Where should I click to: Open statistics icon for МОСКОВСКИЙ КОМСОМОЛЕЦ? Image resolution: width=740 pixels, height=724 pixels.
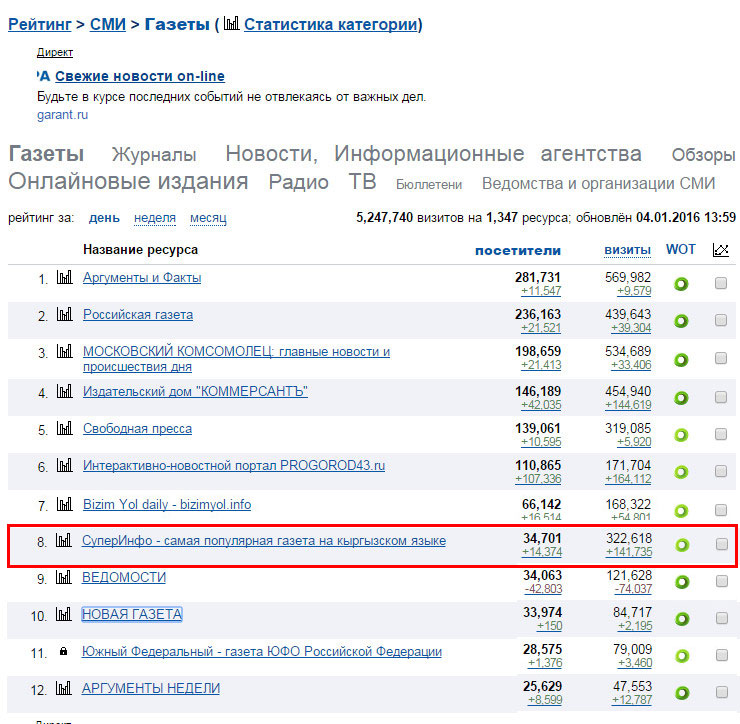click(x=64, y=351)
